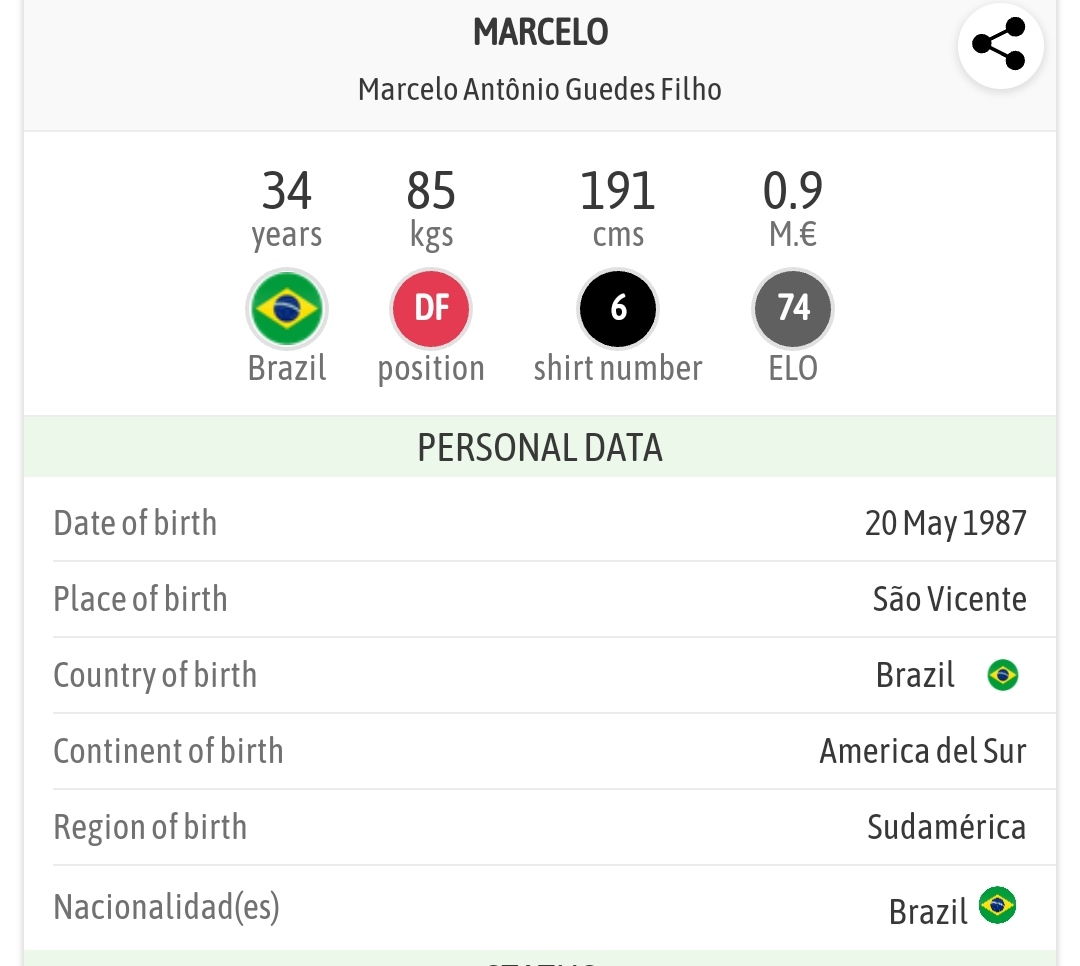
Task: Open the São Vicente place of birth
Action: (x=950, y=599)
